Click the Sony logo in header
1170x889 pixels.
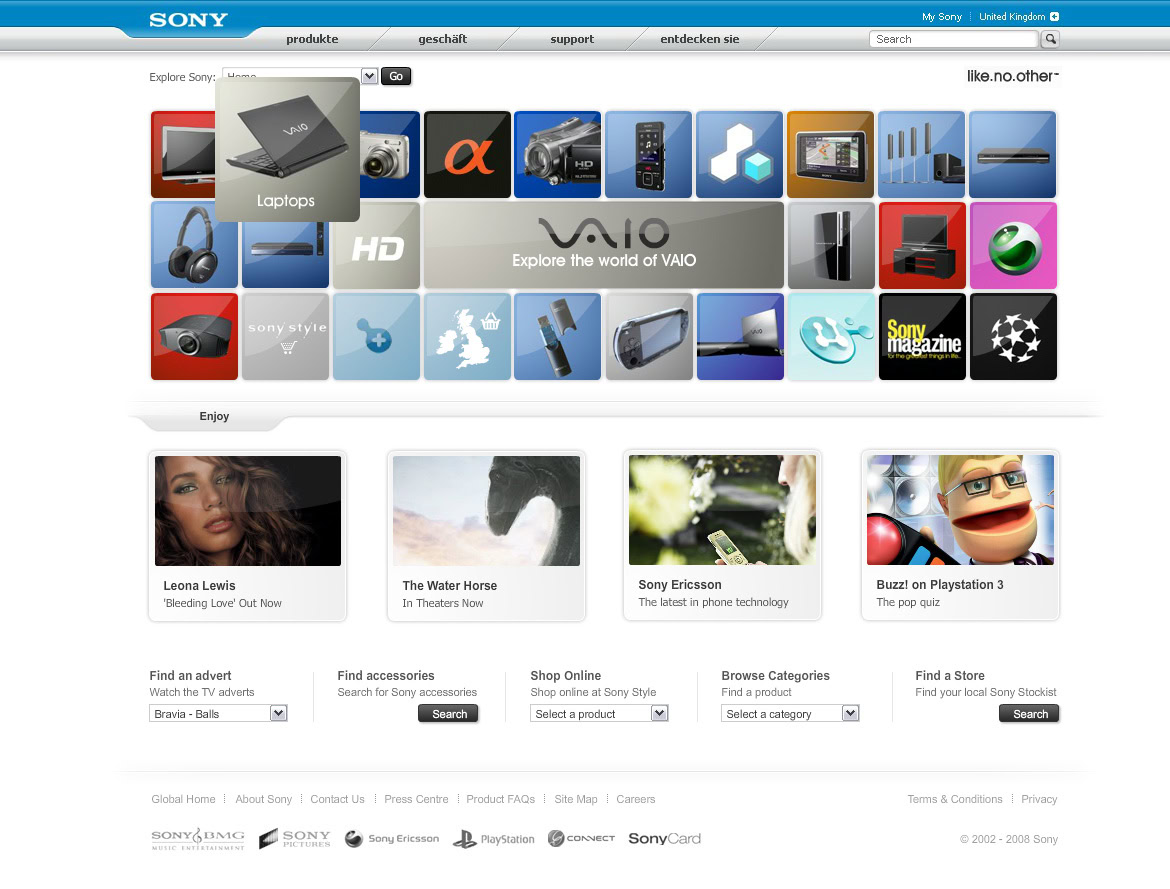pos(189,20)
